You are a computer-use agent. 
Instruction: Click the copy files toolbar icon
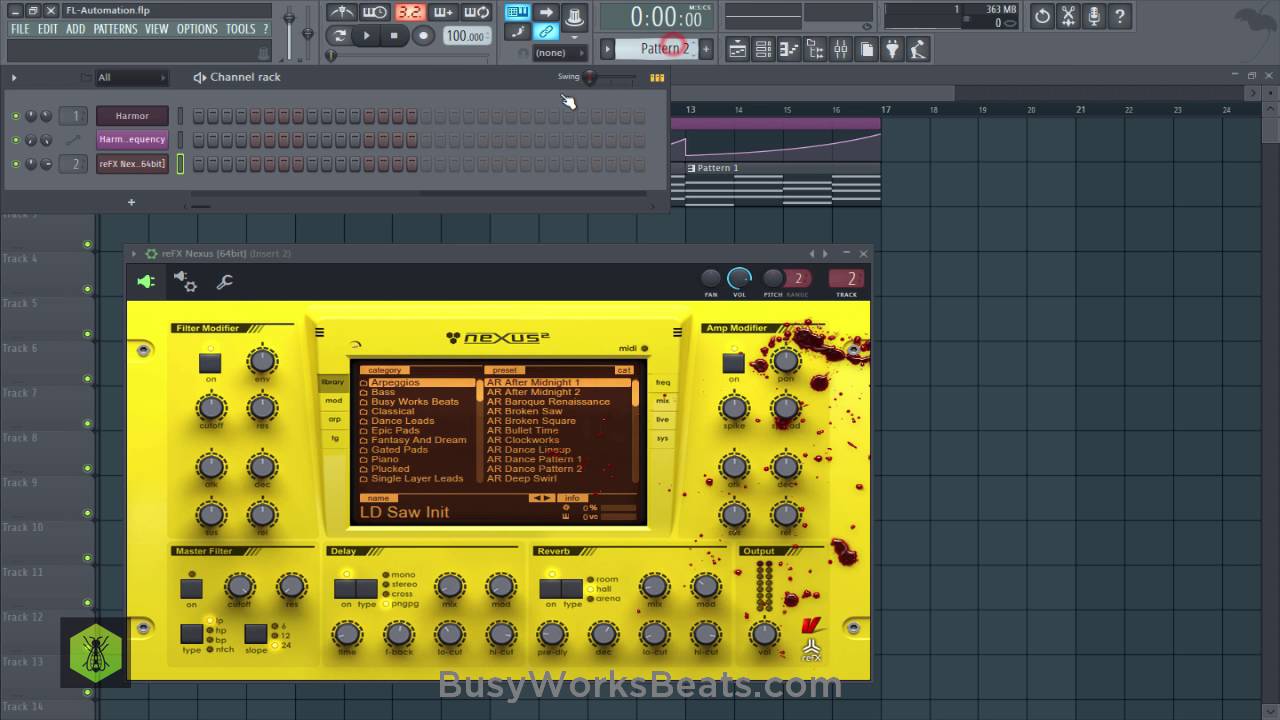[x=866, y=49]
